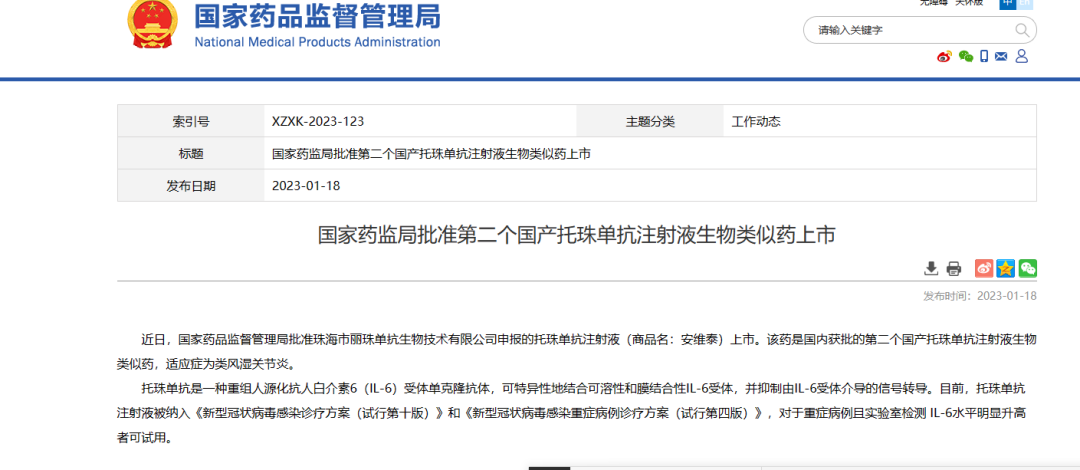1080x470 pixels.
Task: Click the 工作动态 category value
Action: (x=756, y=122)
